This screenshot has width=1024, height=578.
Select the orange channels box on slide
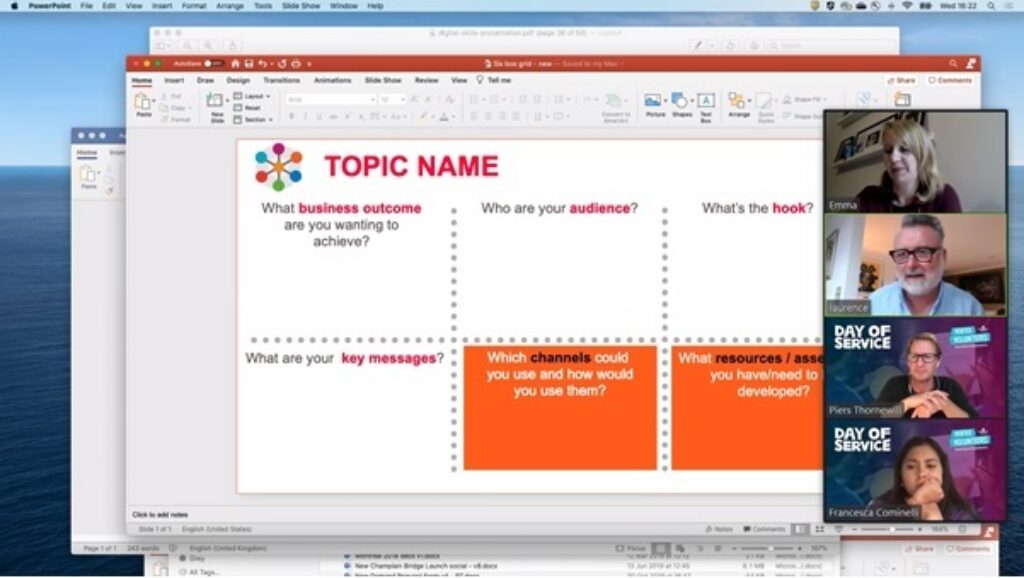pyautogui.click(x=560, y=408)
